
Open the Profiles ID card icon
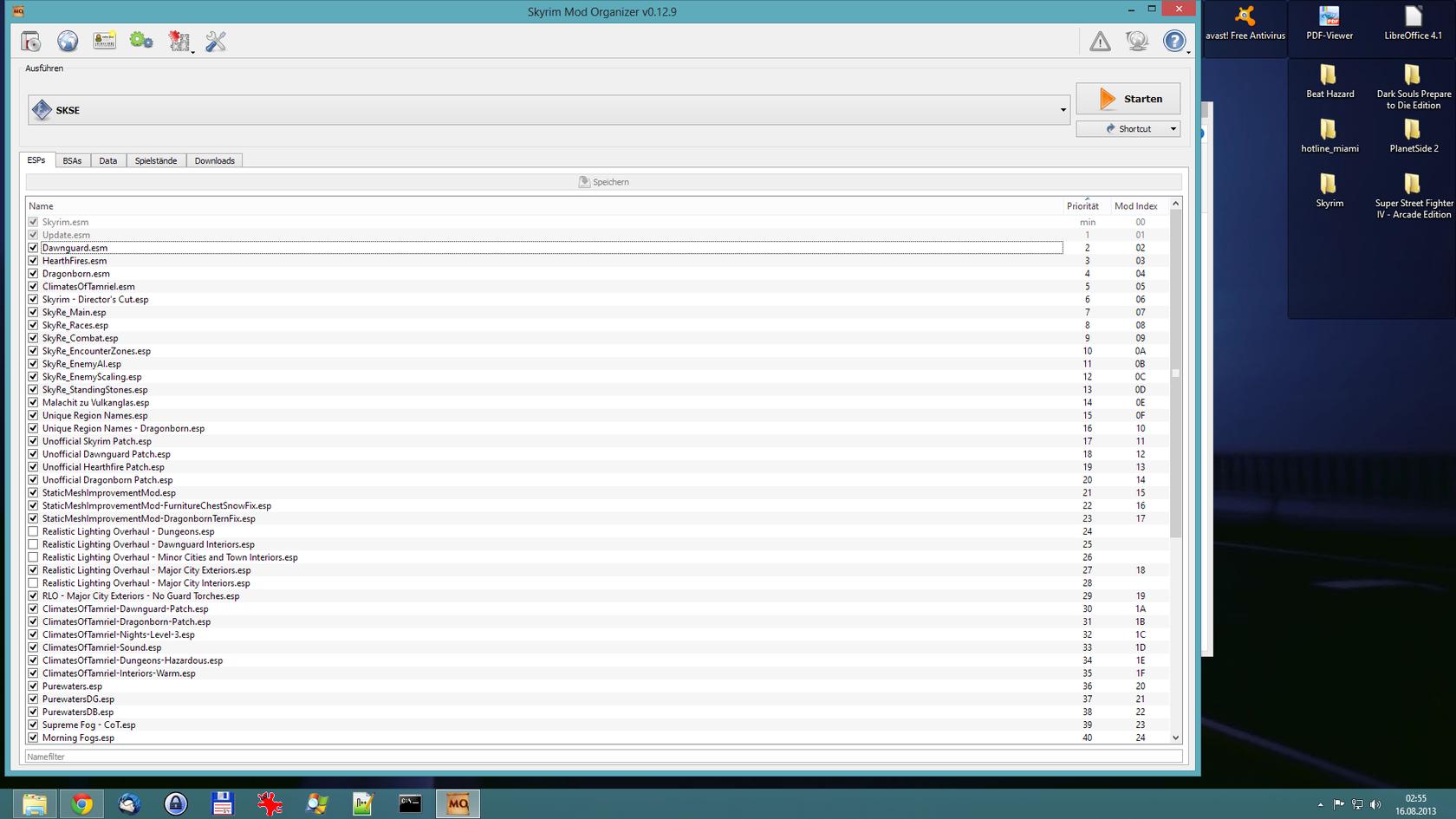105,41
